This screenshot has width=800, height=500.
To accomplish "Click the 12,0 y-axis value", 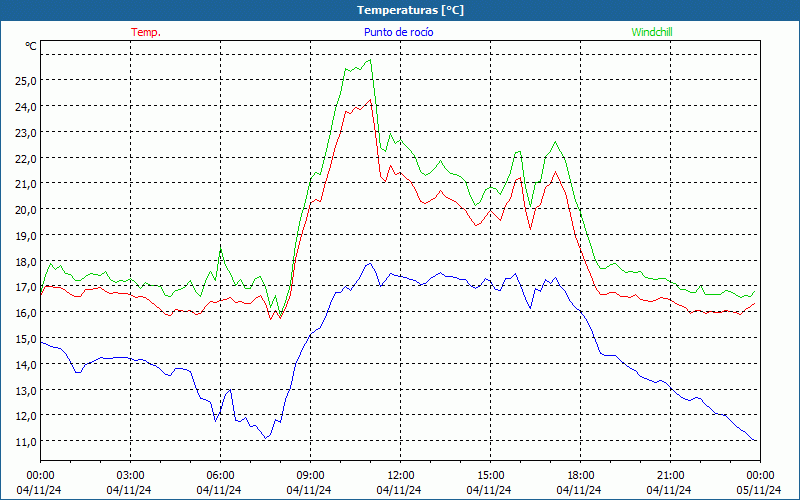I will [24, 416].
